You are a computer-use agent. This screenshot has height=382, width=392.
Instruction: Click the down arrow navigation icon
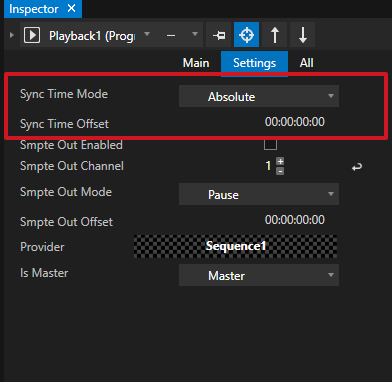coord(303,35)
